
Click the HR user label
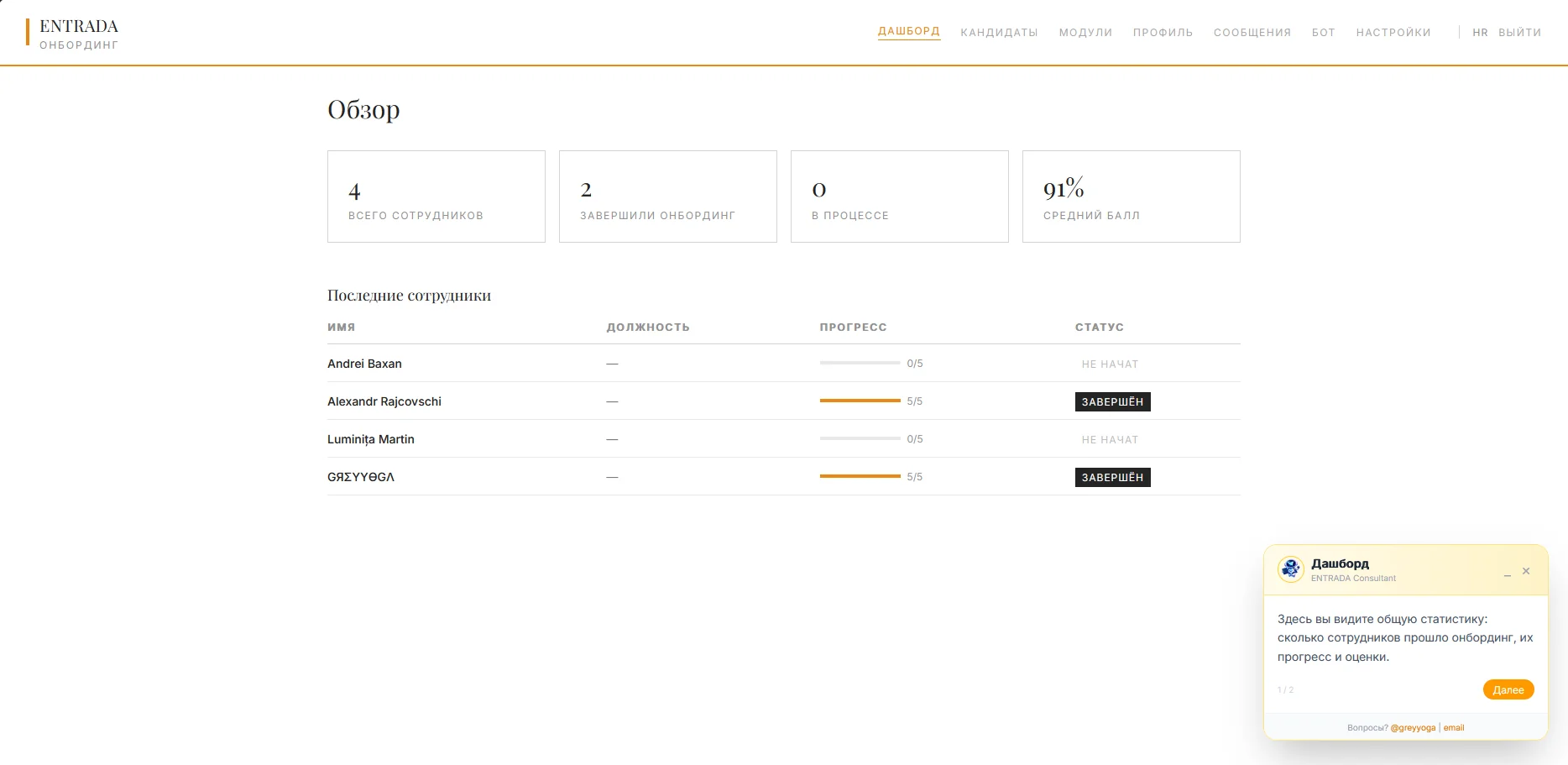click(1480, 33)
